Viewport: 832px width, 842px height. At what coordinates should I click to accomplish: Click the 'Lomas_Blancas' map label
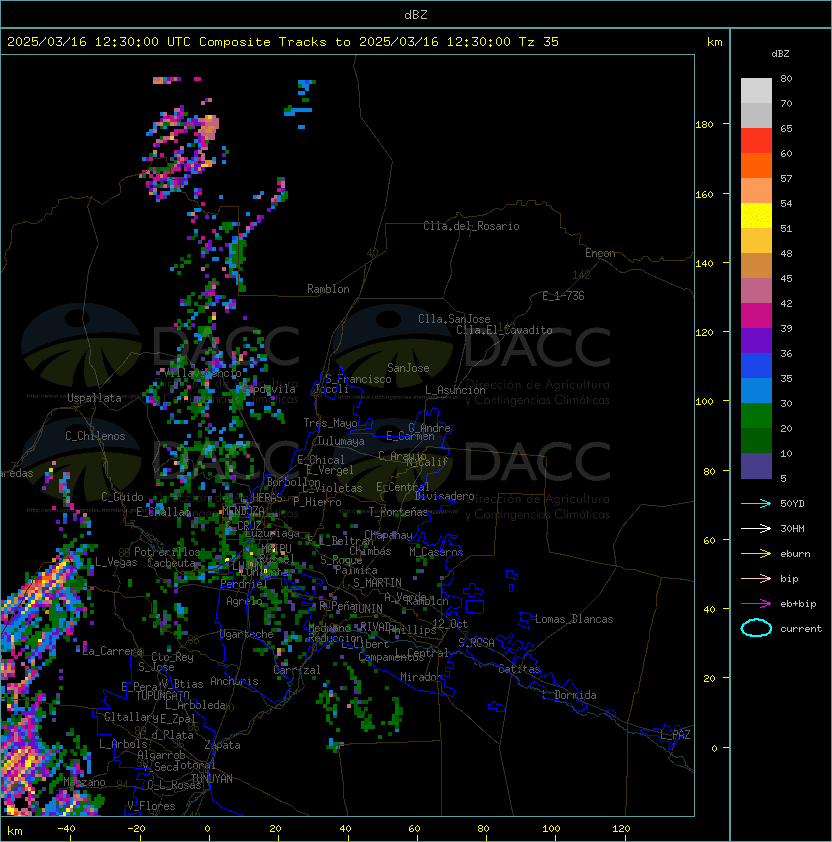tap(574, 619)
